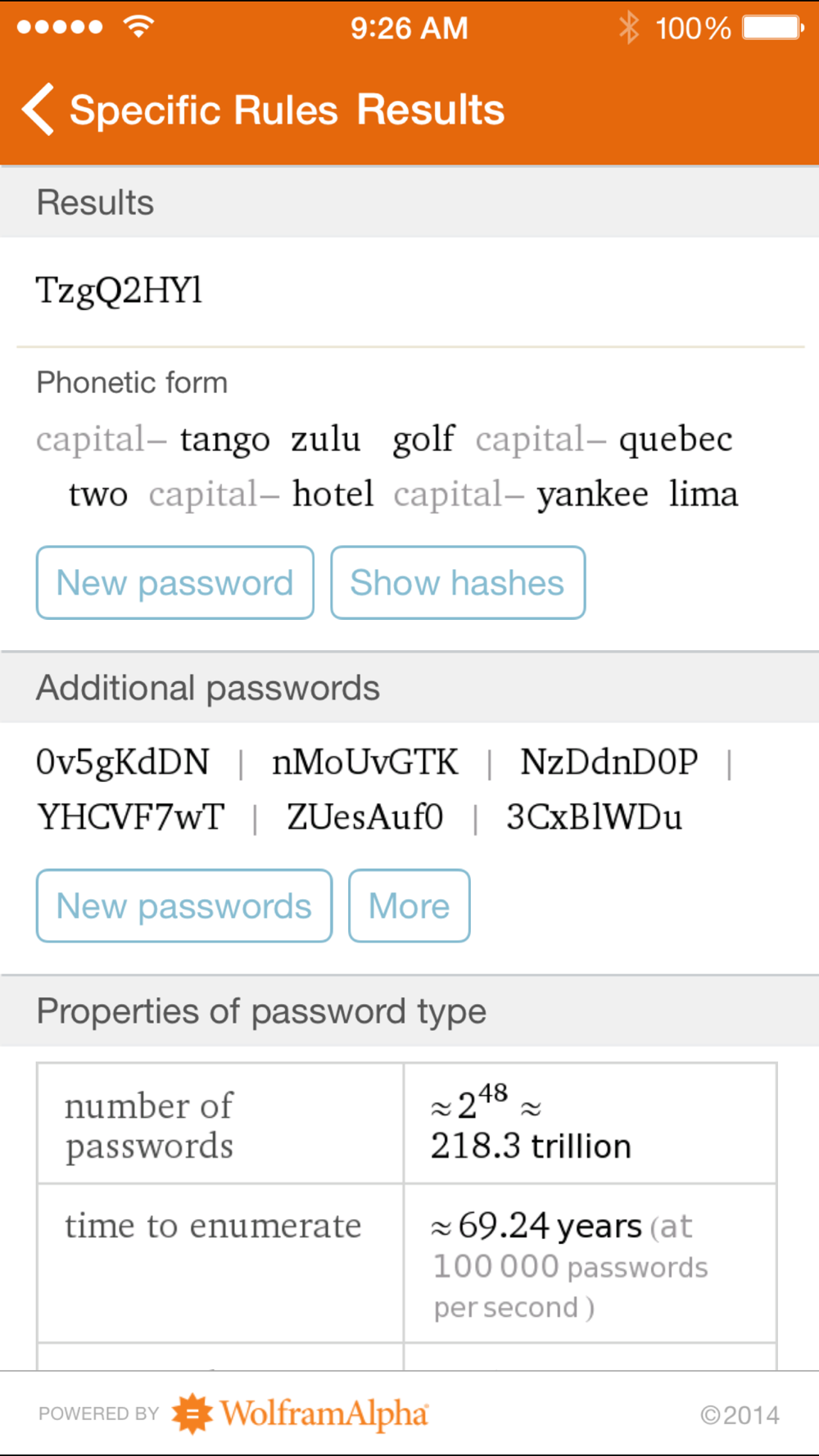Tap the number of passwords value
The height and width of the screenshot is (1456, 819).
coord(531,1124)
